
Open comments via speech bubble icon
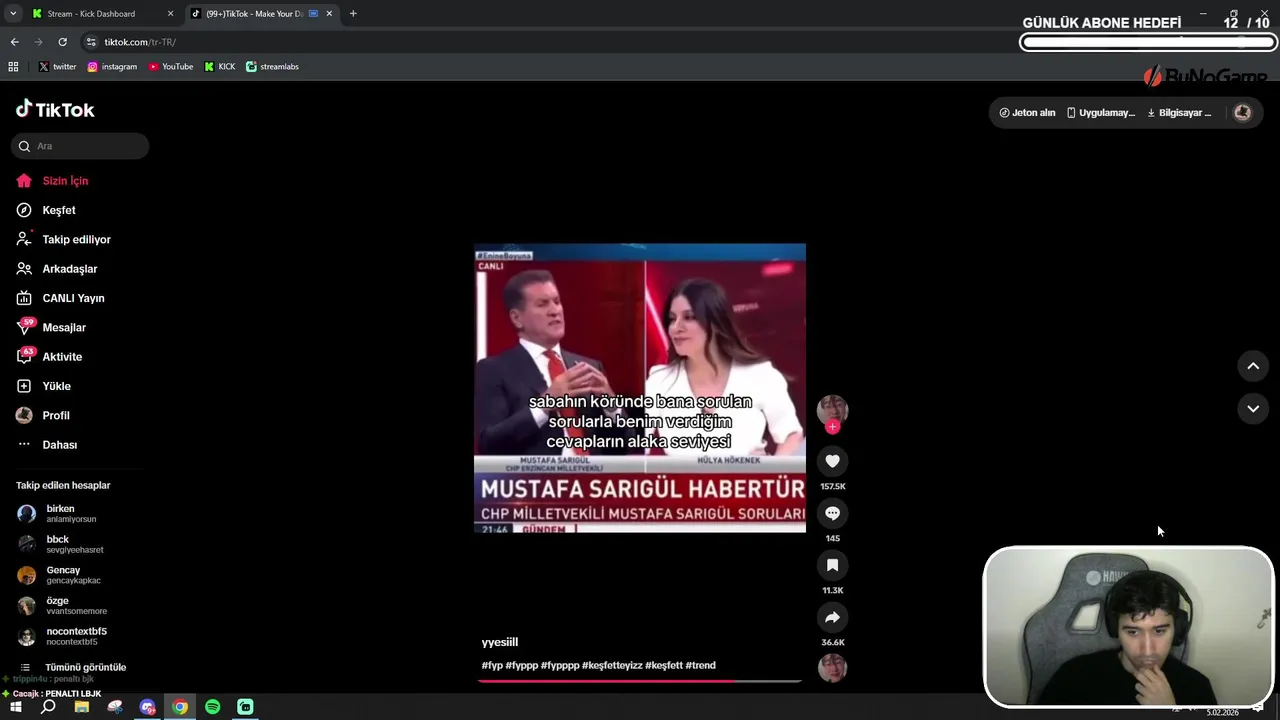pyautogui.click(x=832, y=513)
